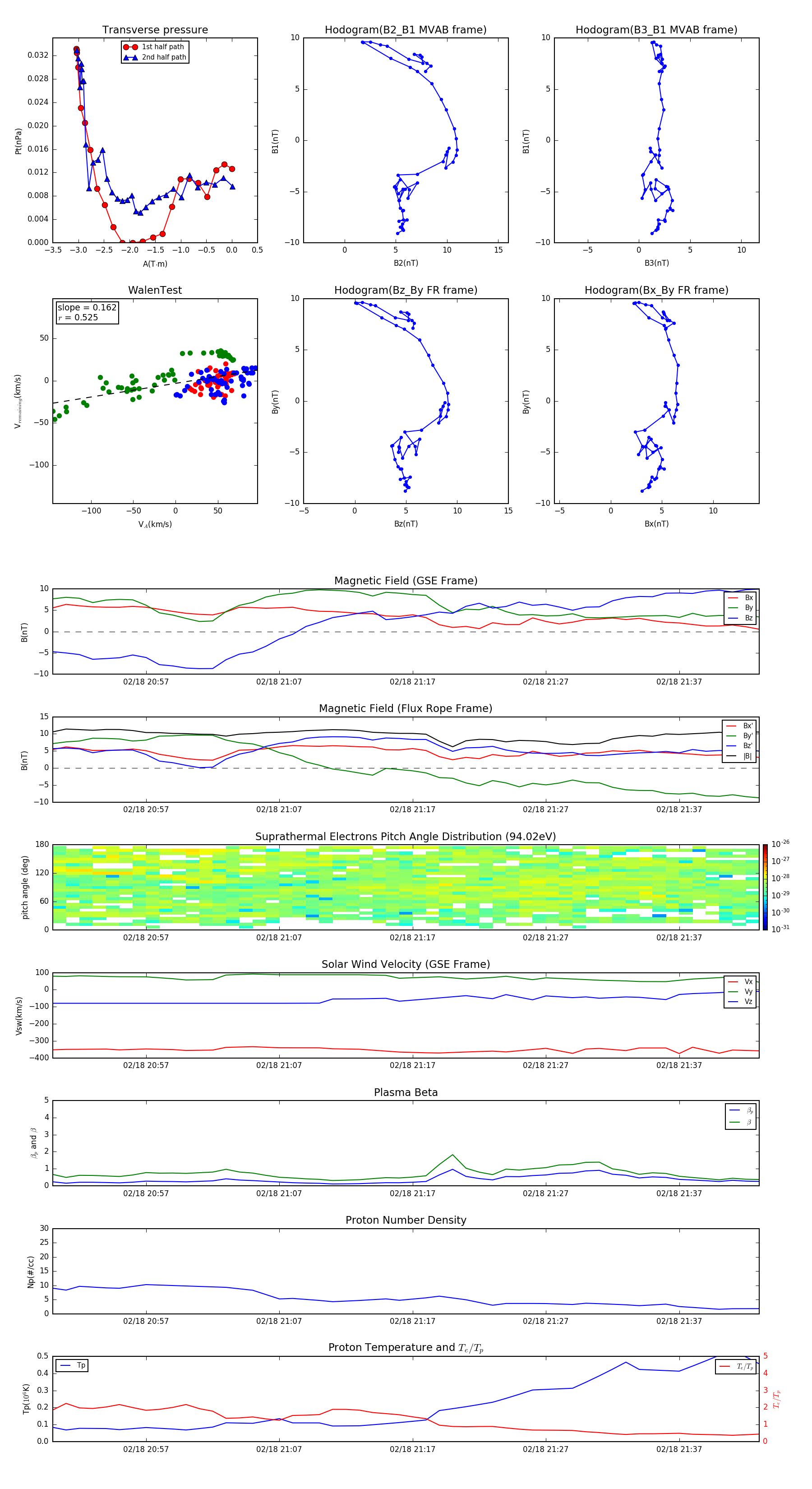Click the 'Bx' legend entry in GSE plot
The image size is (812, 1489).
[740, 598]
